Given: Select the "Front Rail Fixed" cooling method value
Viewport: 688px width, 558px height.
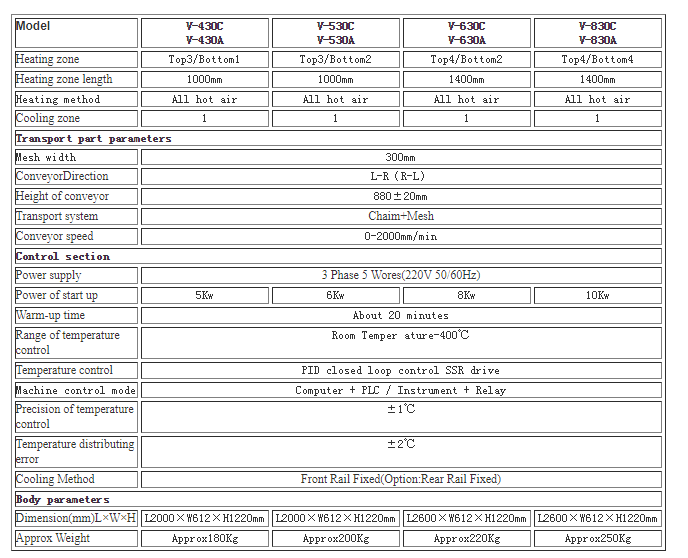Looking at the screenshot, I should 400,480.
